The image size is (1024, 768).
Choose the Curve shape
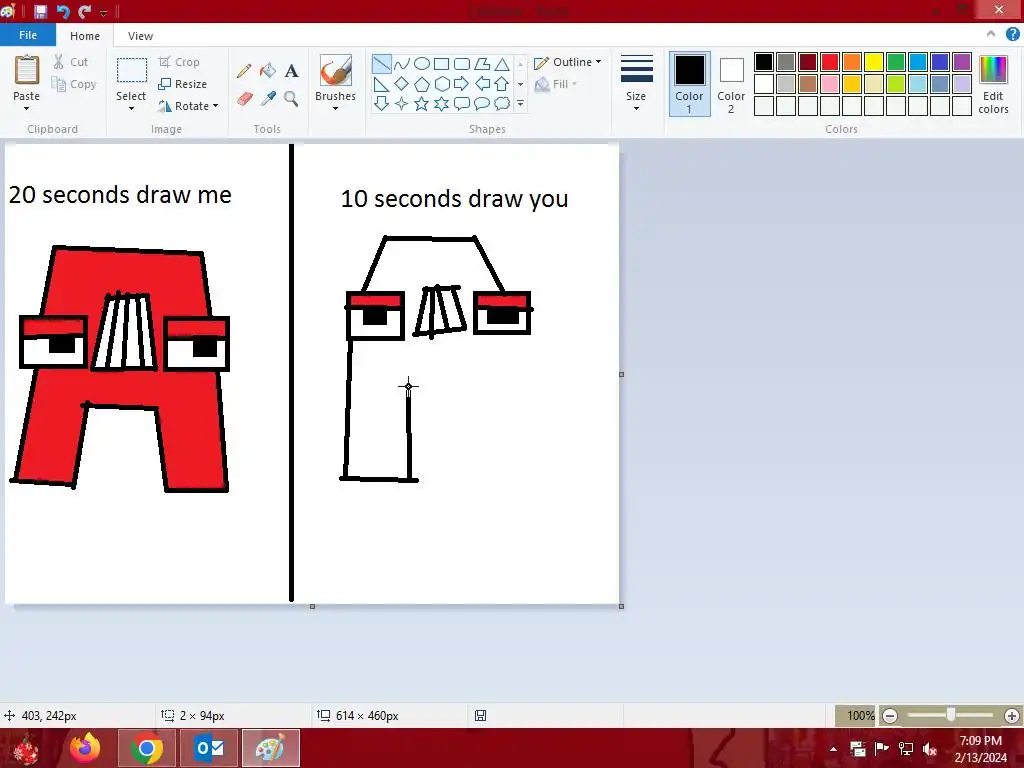click(402, 63)
